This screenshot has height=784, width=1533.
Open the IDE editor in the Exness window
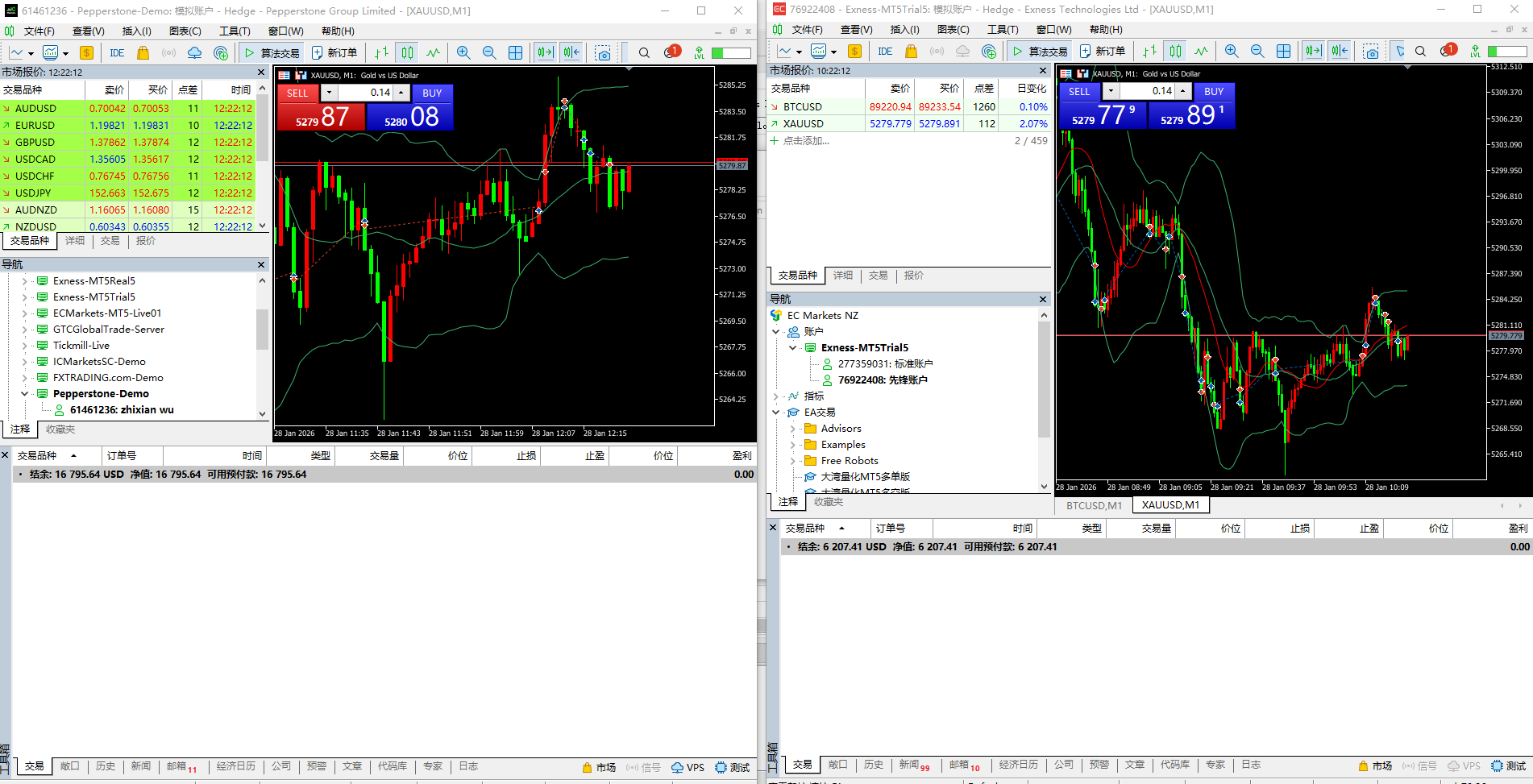(885, 52)
